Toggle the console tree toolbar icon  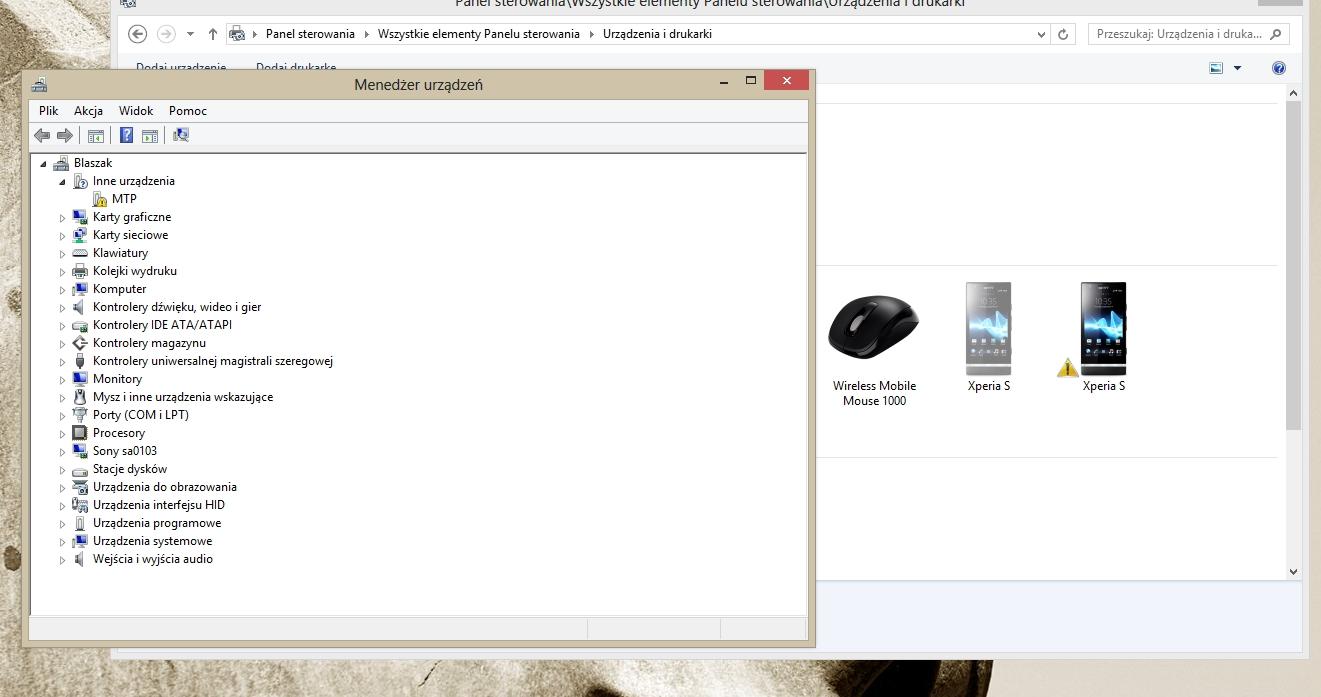click(x=96, y=136)
